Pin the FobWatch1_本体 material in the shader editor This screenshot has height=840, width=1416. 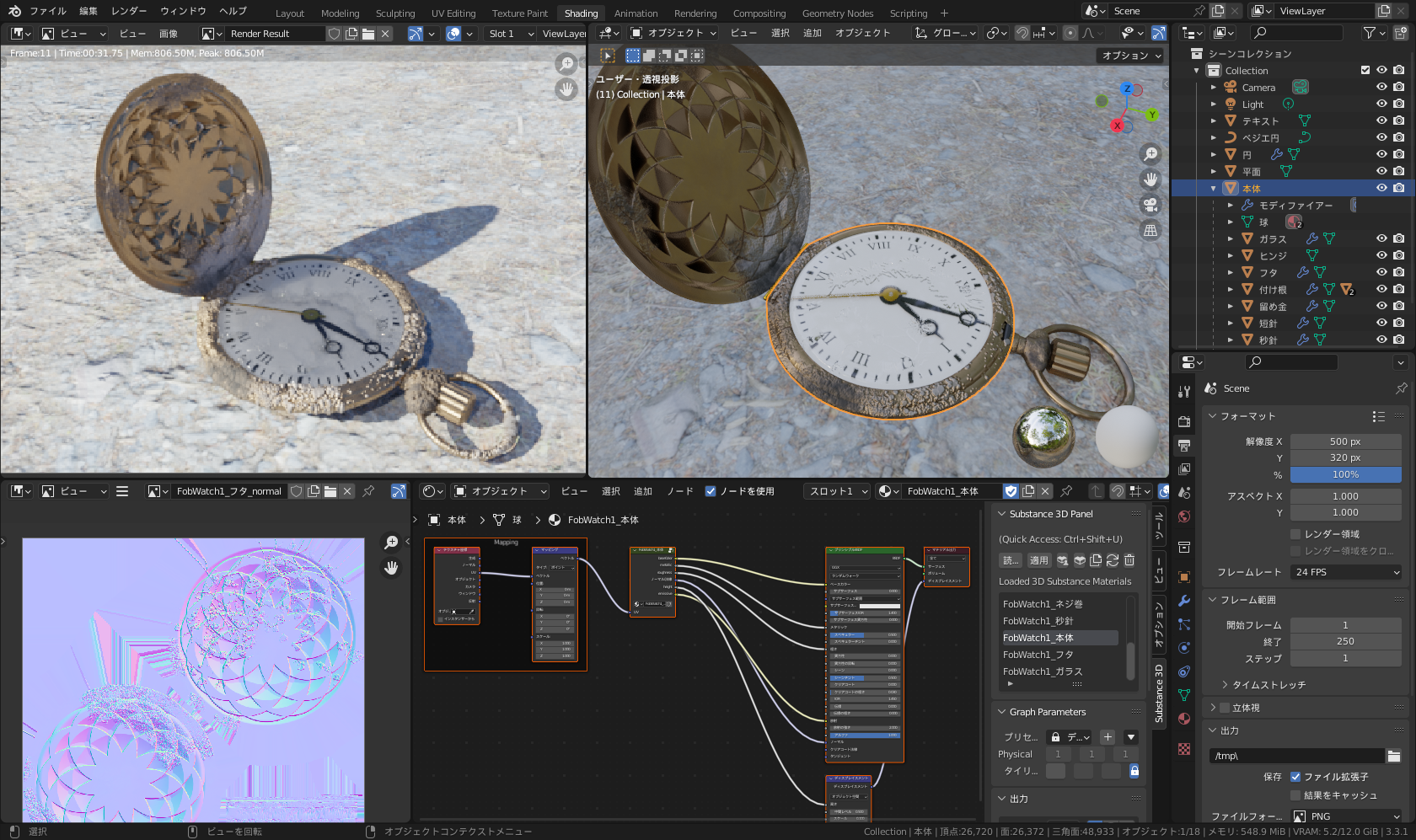(x=1067, y=490)
